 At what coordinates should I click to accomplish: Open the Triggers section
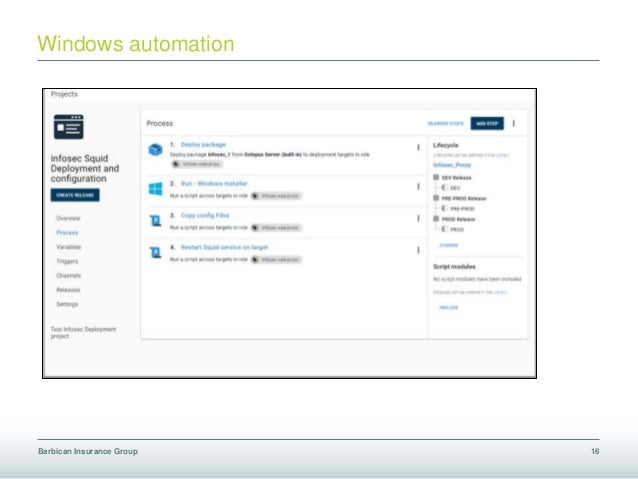[67, 261]
